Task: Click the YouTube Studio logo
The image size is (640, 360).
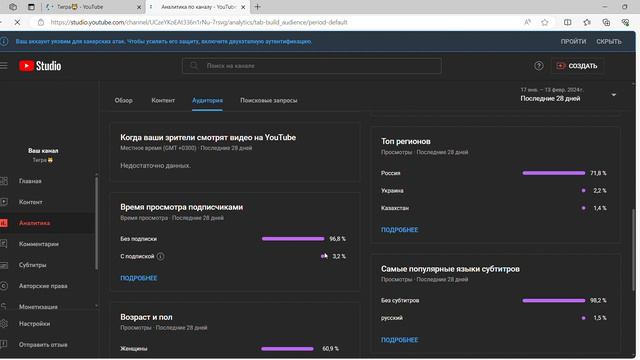Action: tap(40, 66)
